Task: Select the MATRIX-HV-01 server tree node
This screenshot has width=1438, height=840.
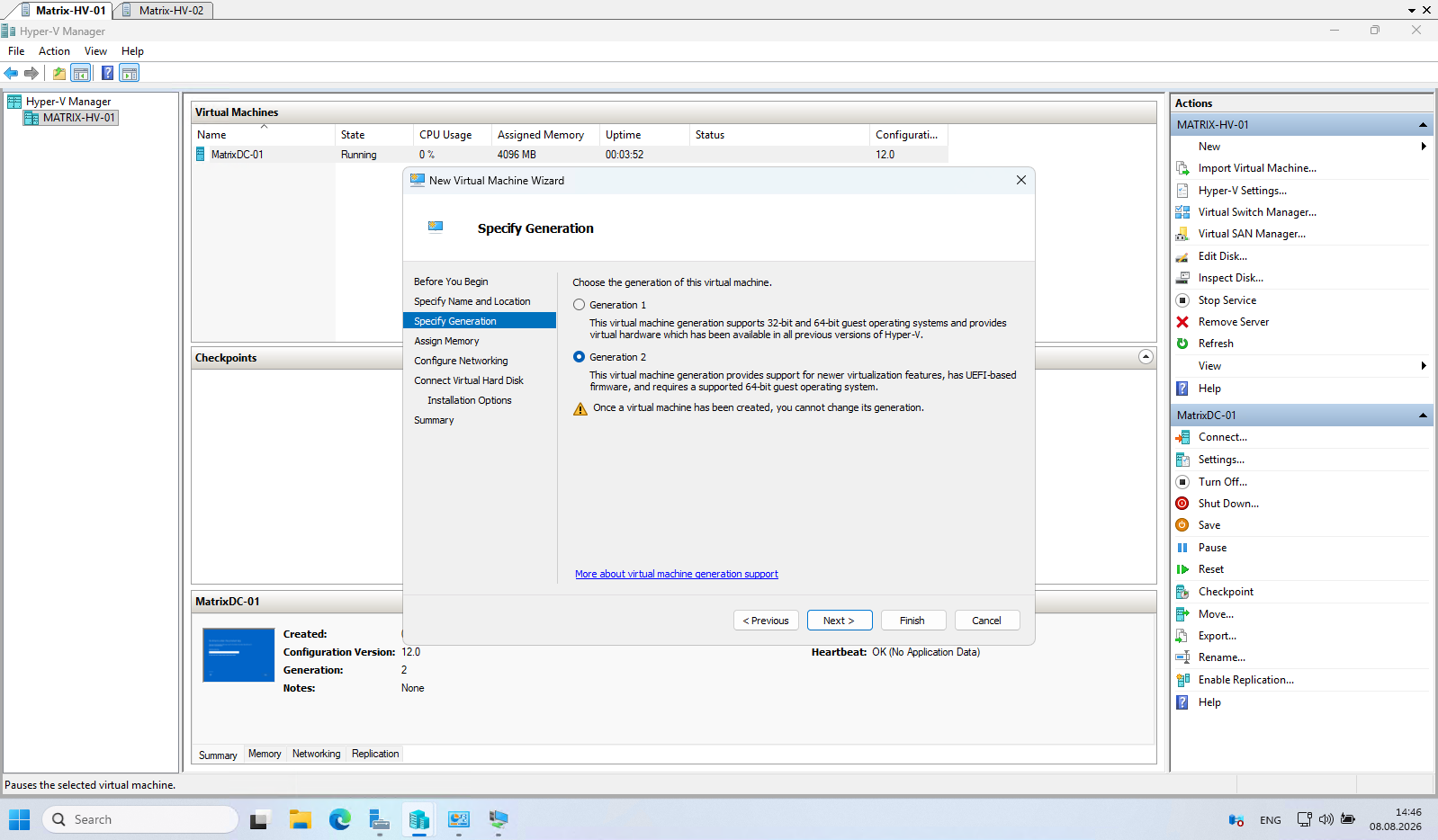Action: tap(71, 118)
